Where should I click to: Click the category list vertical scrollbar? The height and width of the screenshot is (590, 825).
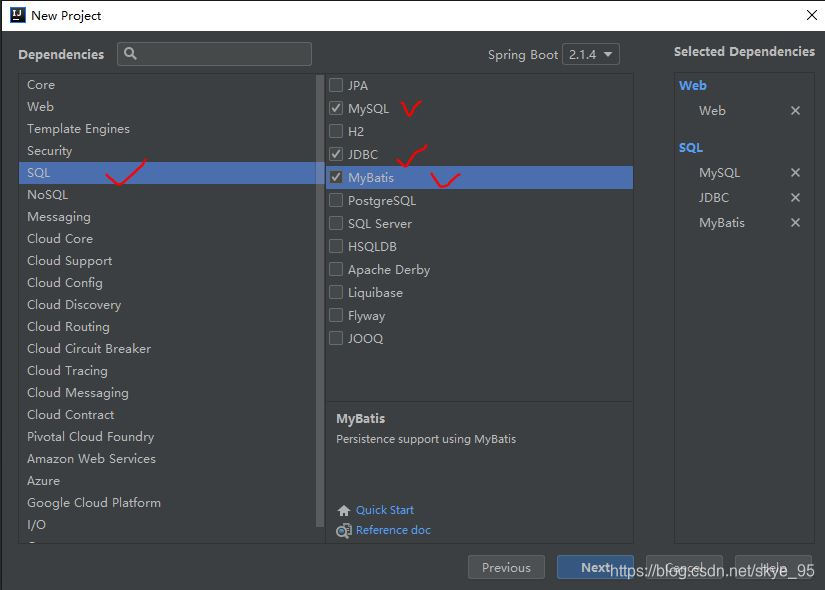(320, 300)
